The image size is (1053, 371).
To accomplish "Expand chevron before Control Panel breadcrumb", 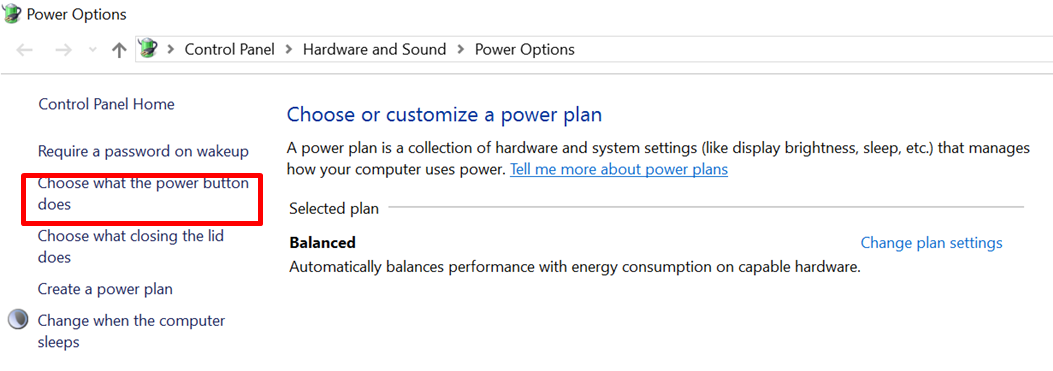I will point(171,50).
